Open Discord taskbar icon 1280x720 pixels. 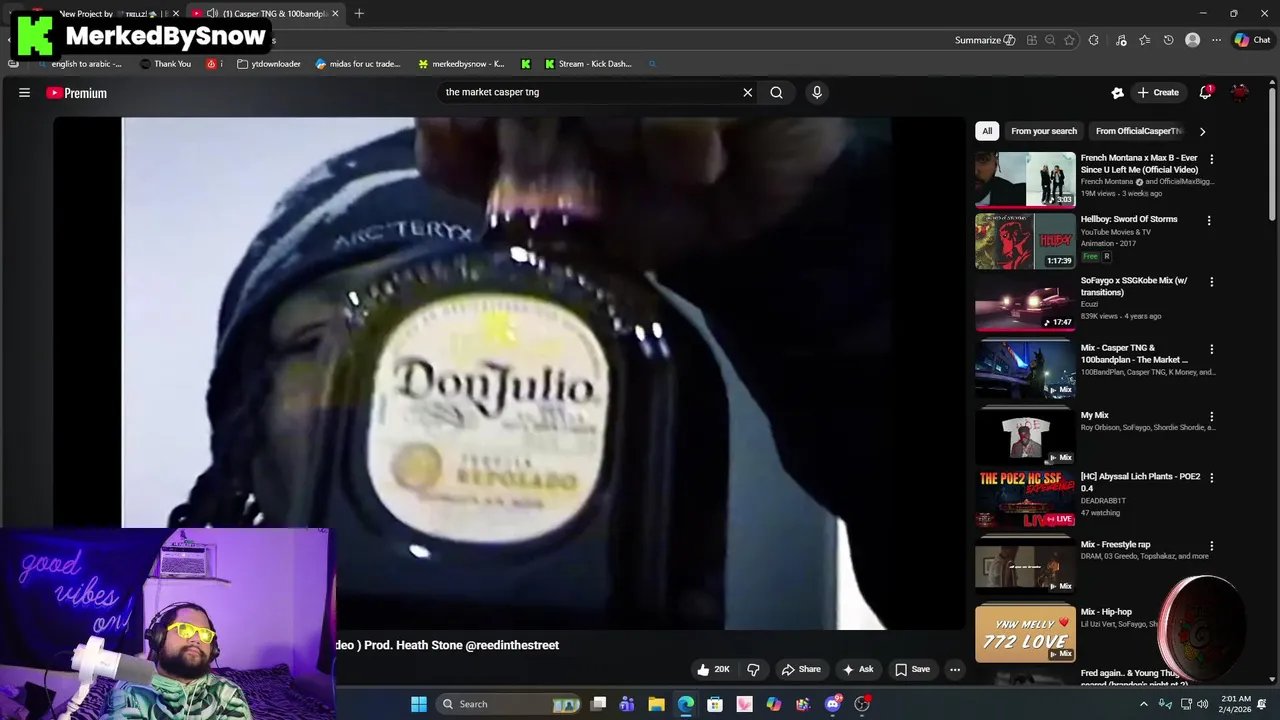pos(833,704)
